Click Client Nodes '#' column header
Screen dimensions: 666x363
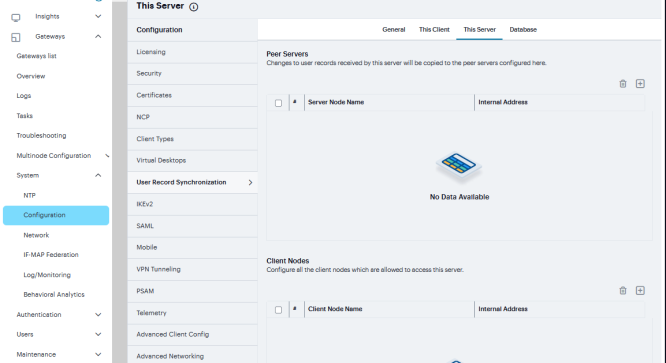point(295,309)
